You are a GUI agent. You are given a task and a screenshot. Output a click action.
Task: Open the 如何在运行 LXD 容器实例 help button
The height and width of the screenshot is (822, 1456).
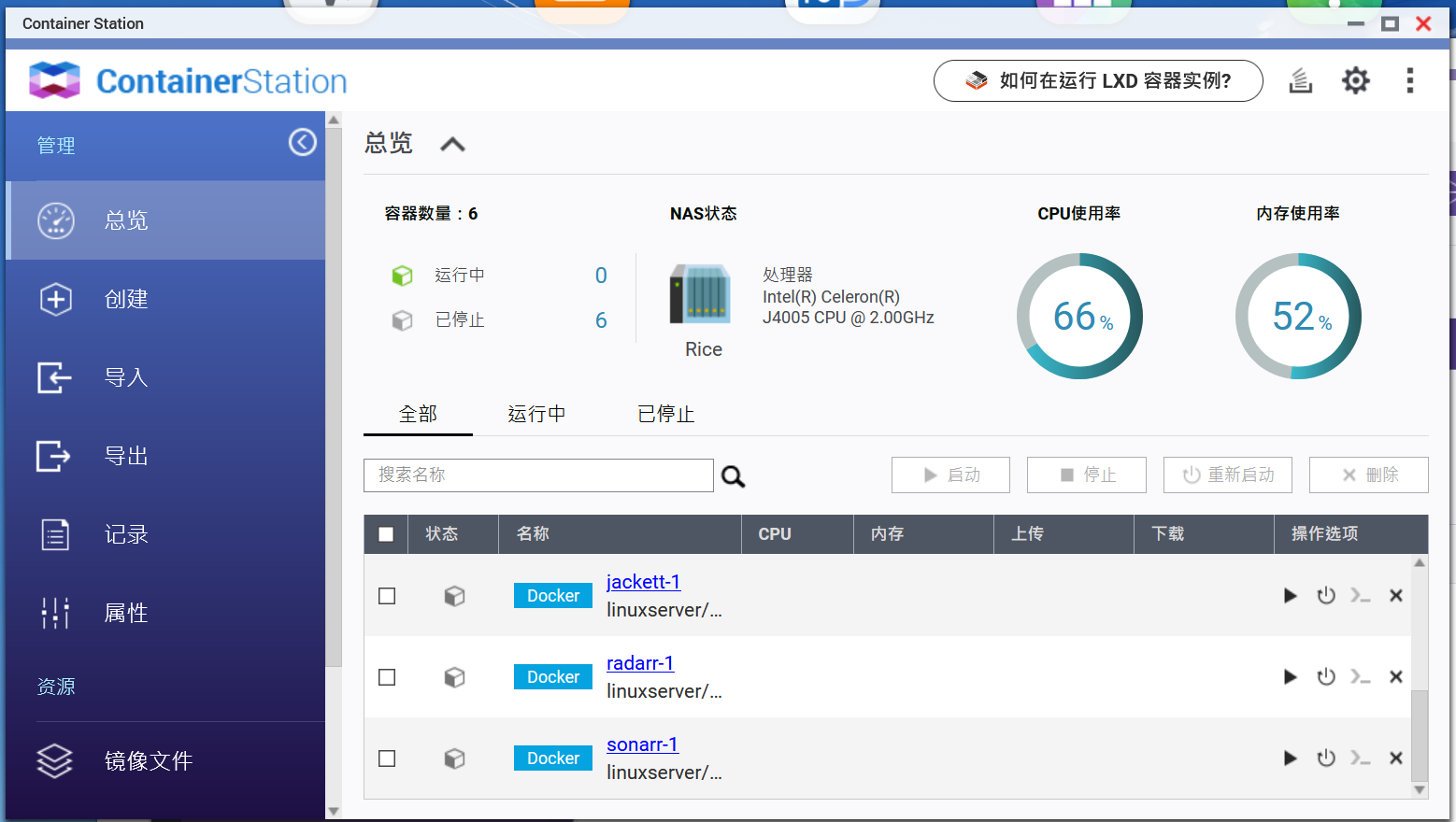pyautogui.click(x=1098, y=80)
